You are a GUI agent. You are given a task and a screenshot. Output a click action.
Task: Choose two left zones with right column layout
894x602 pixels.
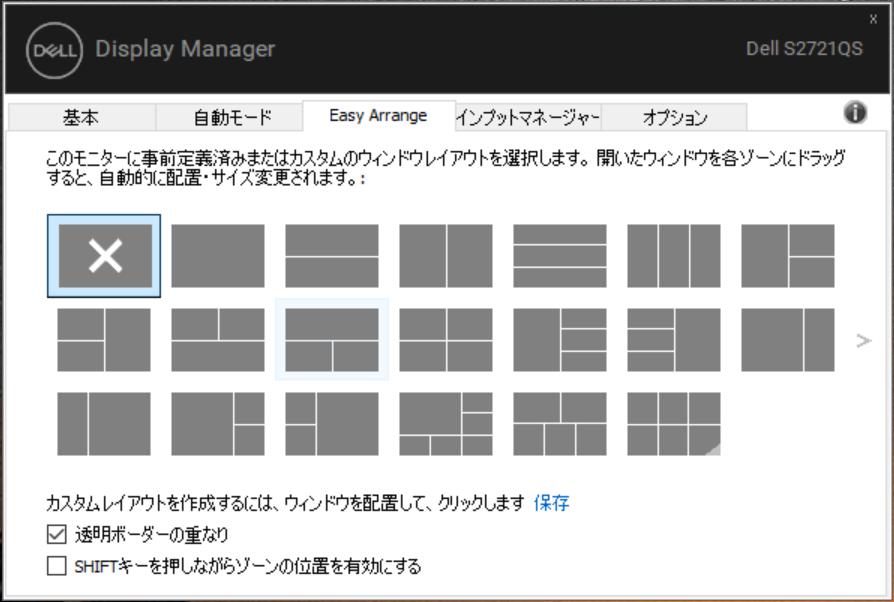pos(104,340)
